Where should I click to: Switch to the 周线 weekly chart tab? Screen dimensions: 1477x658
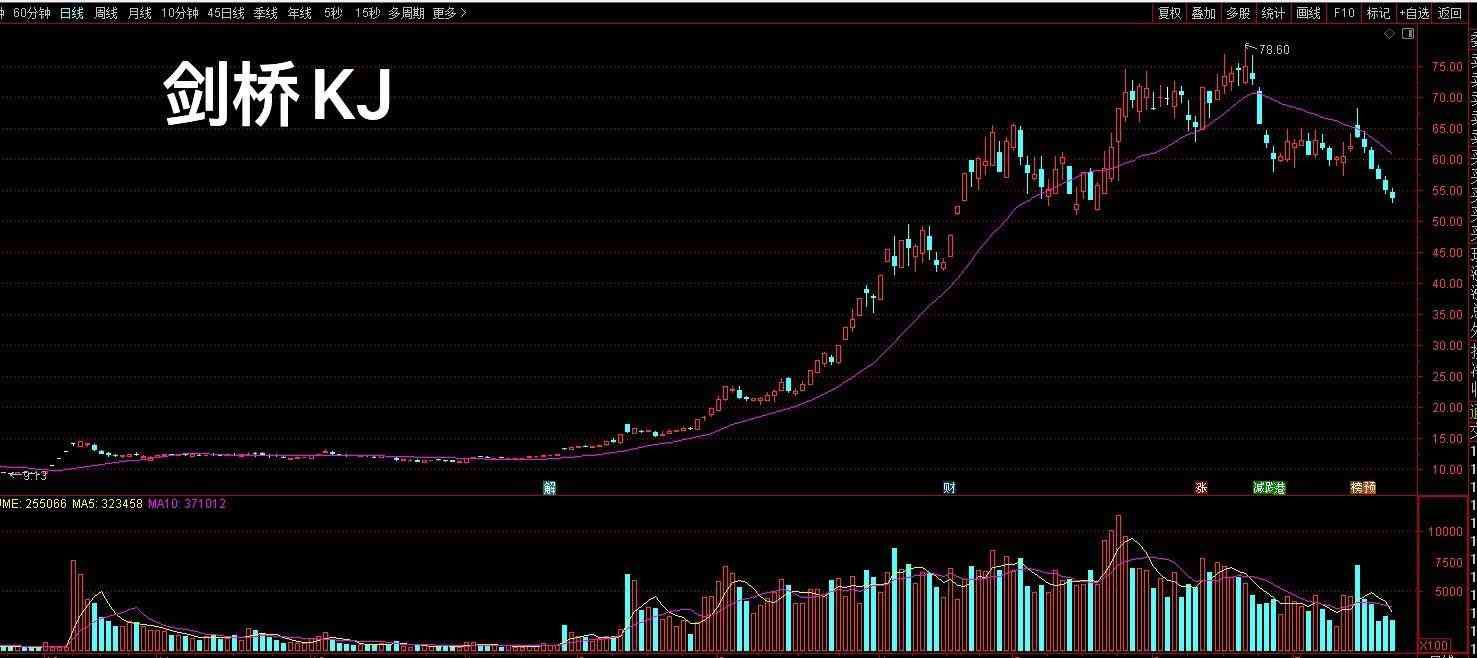(106, 13)
